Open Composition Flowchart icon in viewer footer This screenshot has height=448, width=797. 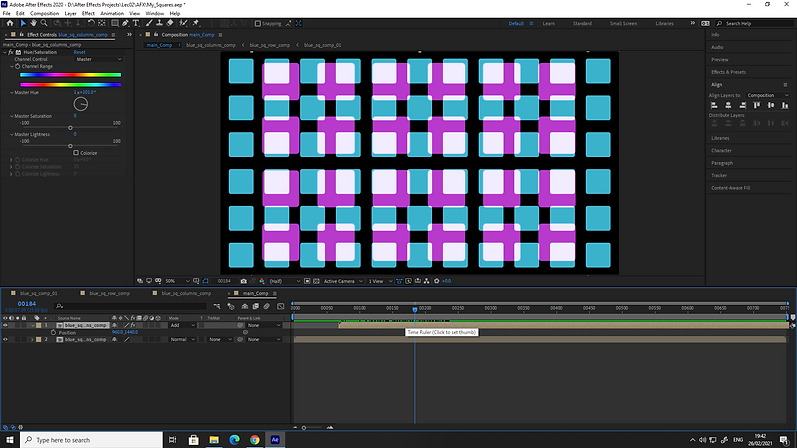pyautogui.click(x=426, y=281)
